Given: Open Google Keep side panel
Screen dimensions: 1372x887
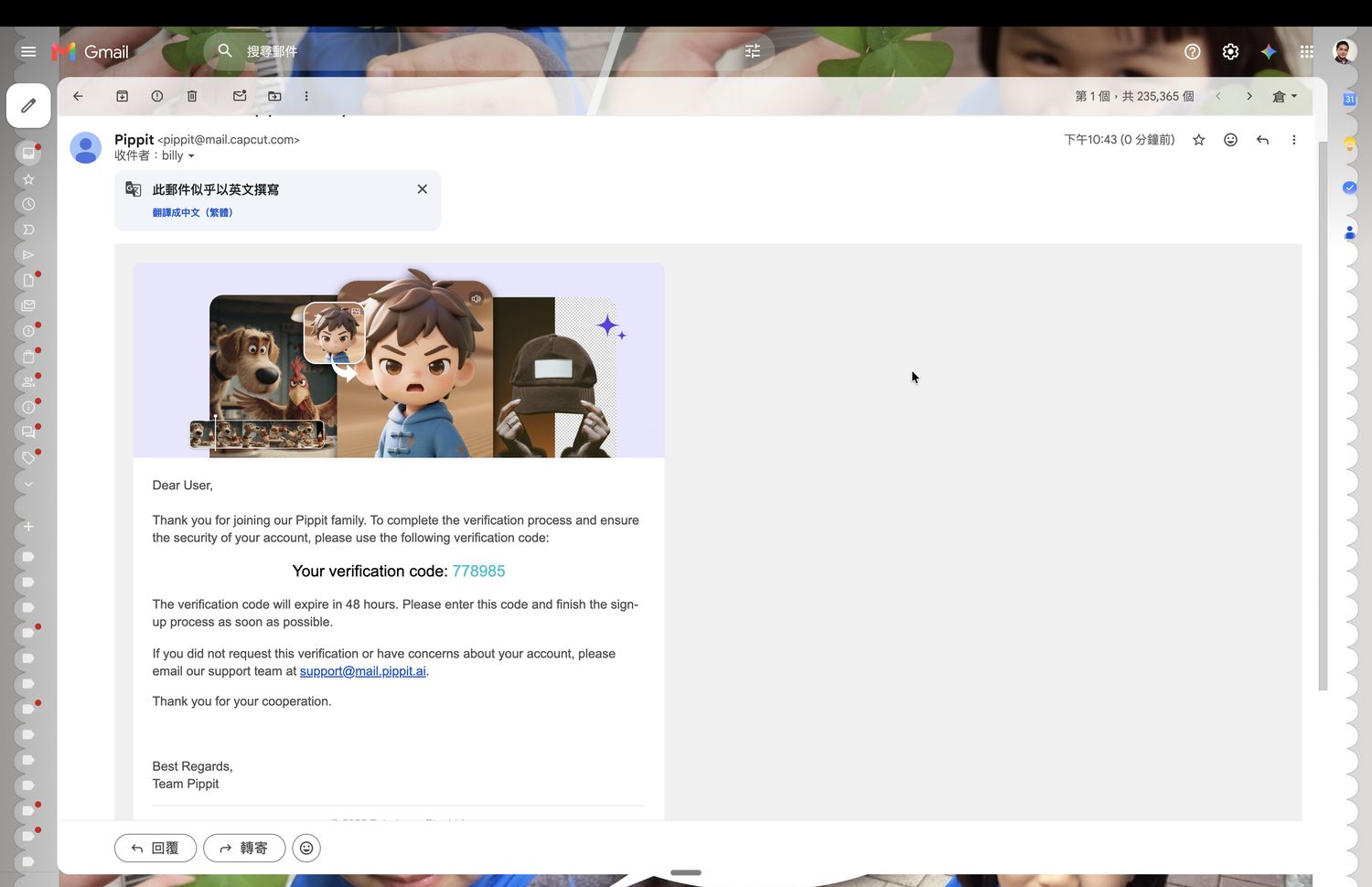Looking at the screenshot, I should (x=1349, y=144).
